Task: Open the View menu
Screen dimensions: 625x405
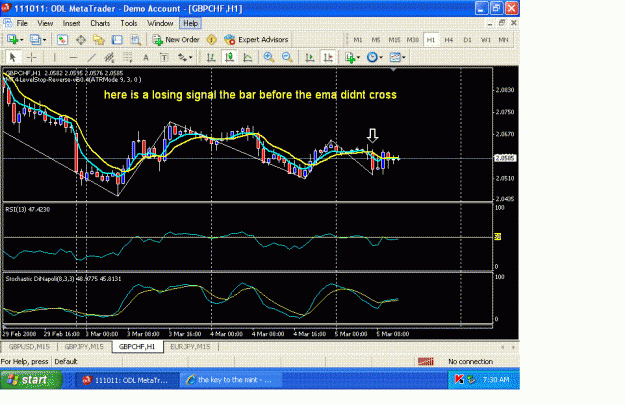Action: [45, 24]
